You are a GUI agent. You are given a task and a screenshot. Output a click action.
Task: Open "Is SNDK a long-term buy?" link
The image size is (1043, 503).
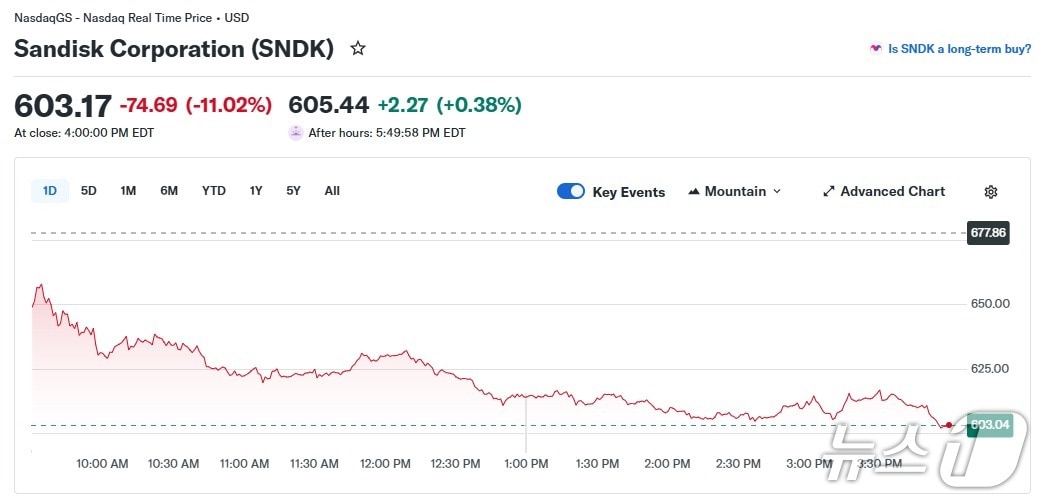959,48
